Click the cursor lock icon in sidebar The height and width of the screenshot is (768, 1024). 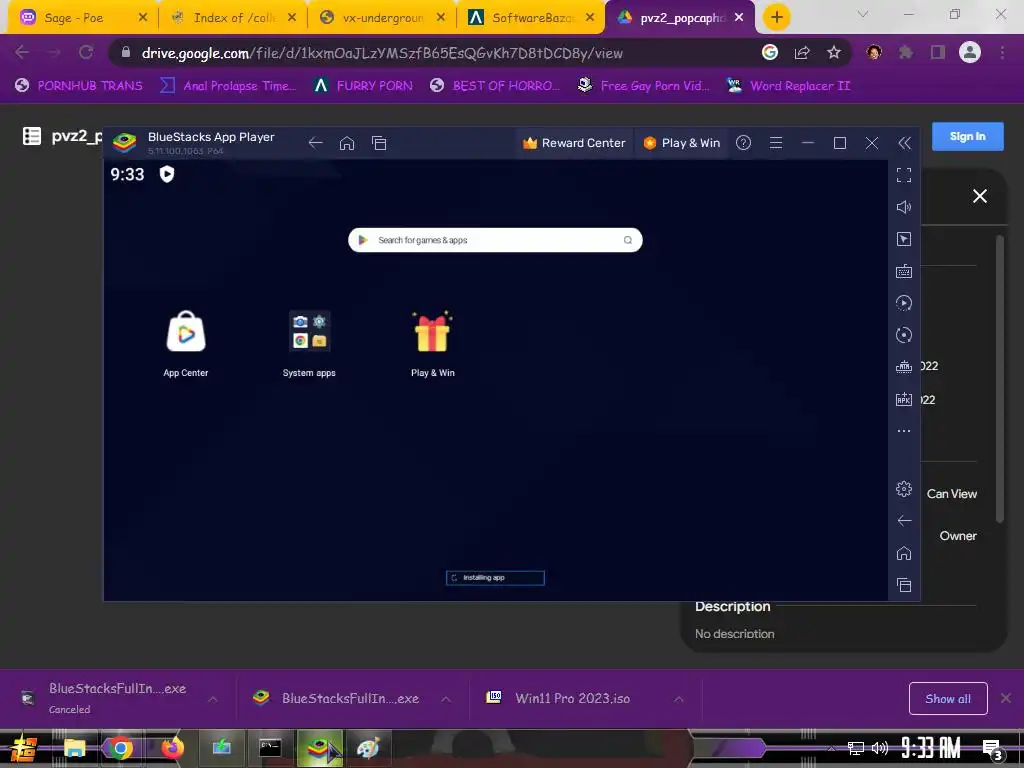click(904, 239)
